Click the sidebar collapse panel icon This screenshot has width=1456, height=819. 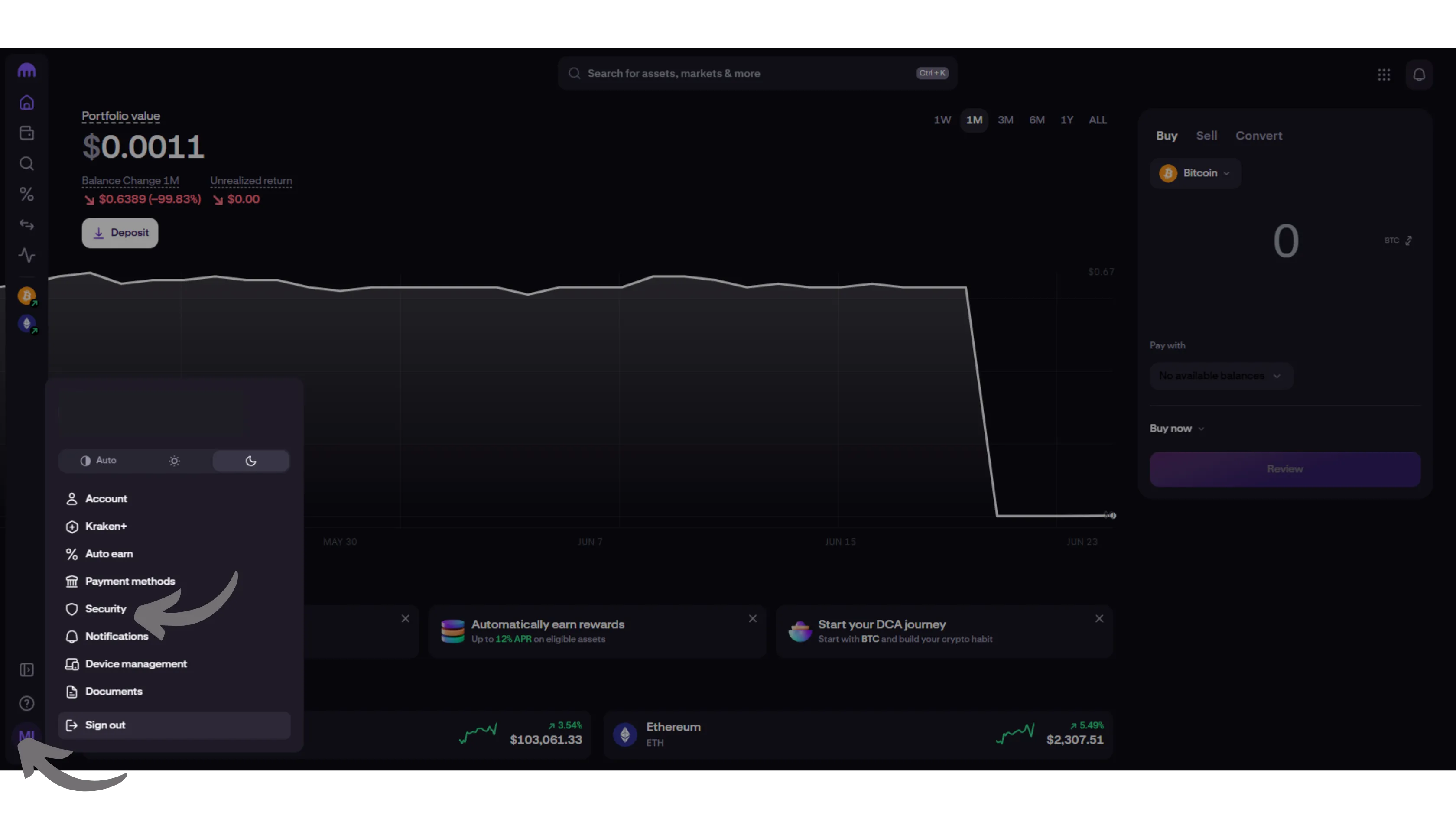coord(26,670)
